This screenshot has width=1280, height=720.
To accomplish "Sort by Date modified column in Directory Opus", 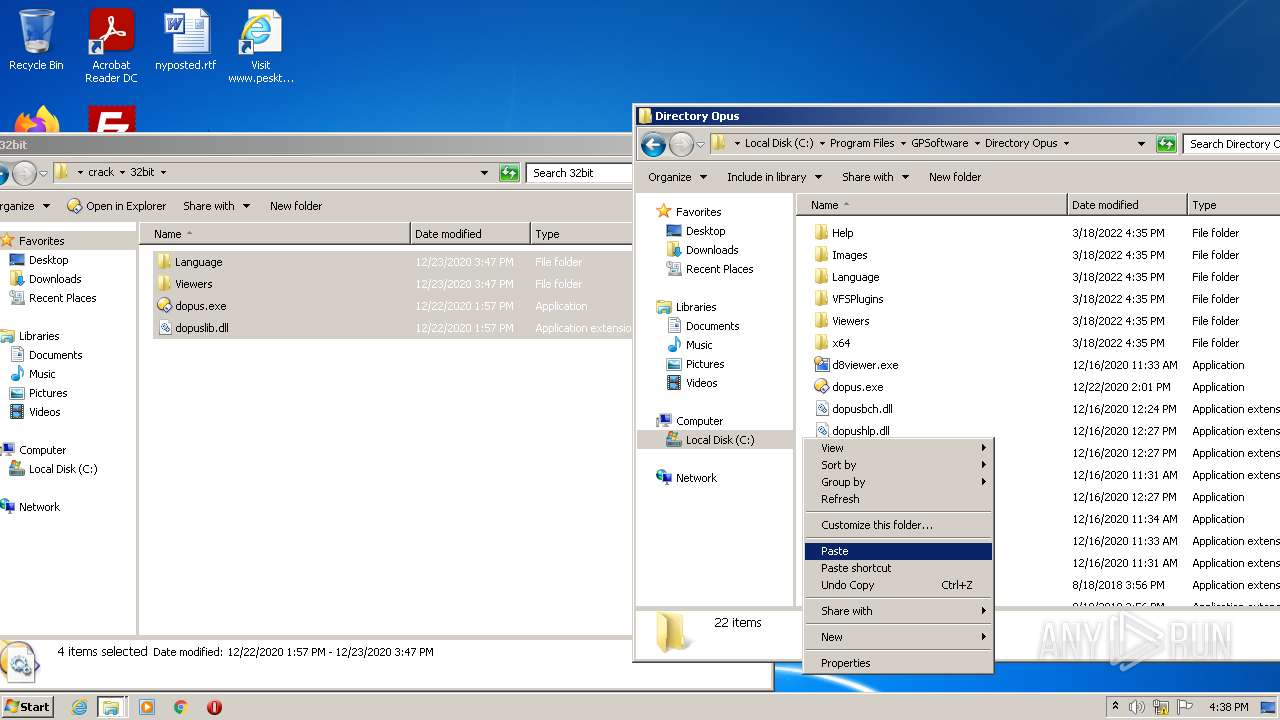I will pos(1127,205).
